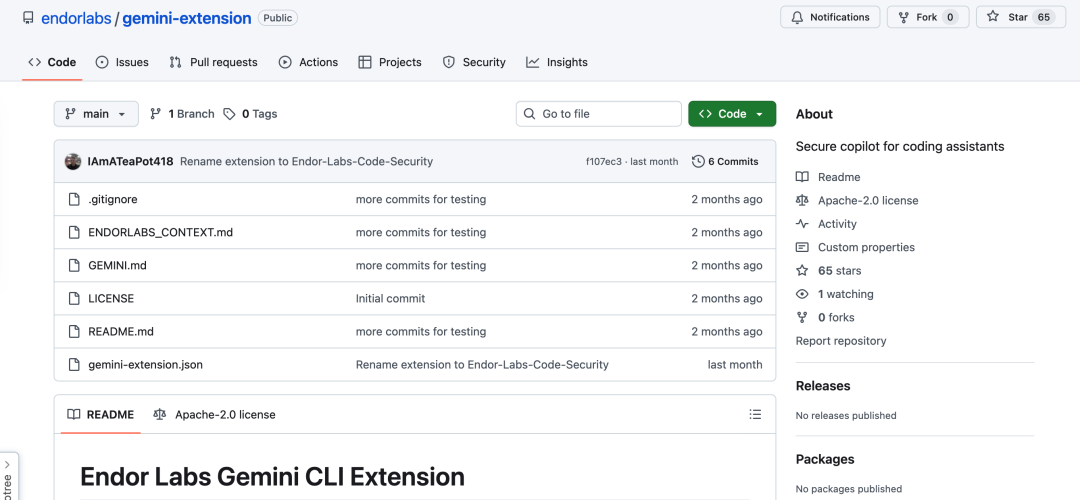Expand the green Code dropdown

point(732,114)
